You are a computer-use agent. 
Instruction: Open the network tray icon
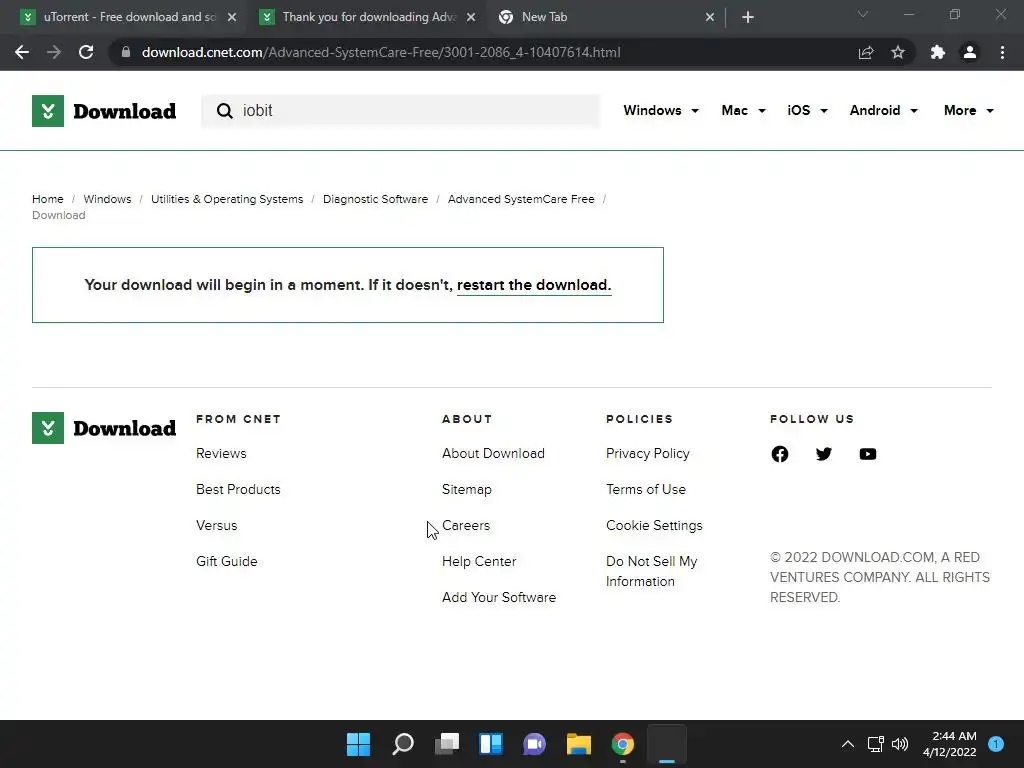(875, 744)
